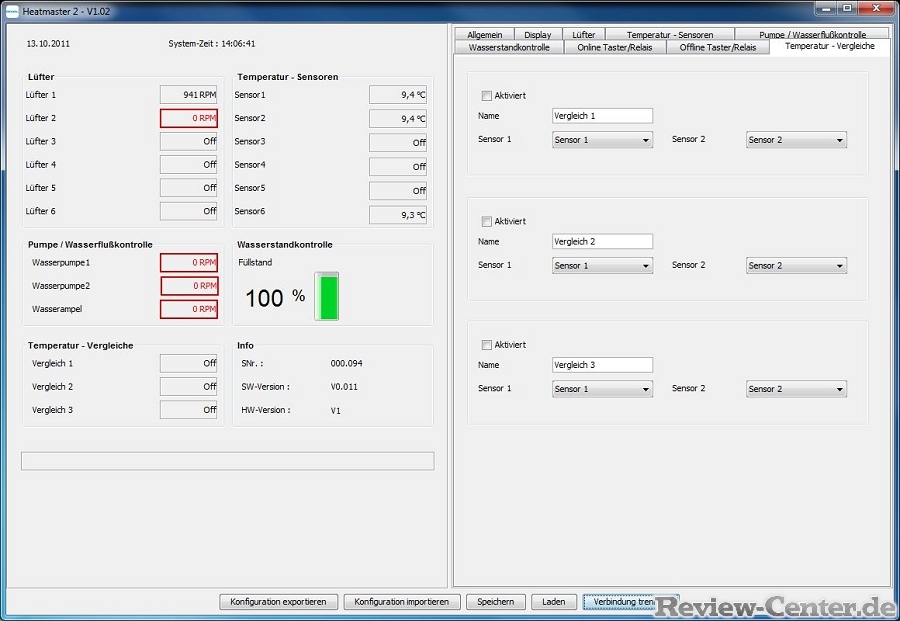Open Sensor 2 dropdown in Vergleich 1 group
Viewport: 900px width, 621px height.
coord(796,140)
